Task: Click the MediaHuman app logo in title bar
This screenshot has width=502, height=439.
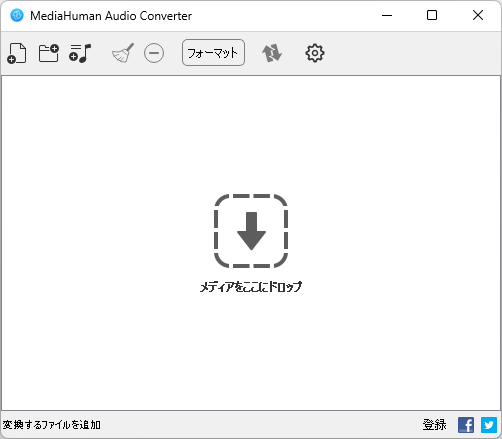Action: [17, 15]
